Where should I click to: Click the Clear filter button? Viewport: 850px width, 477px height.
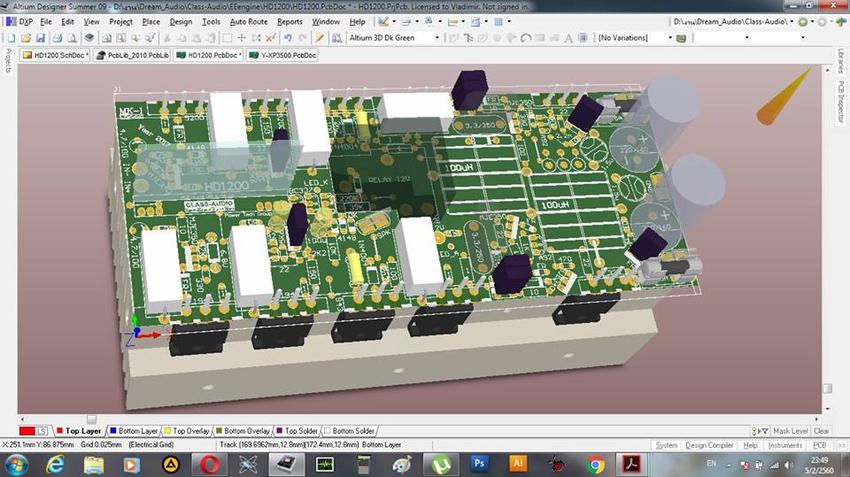(x=821, y=431)
